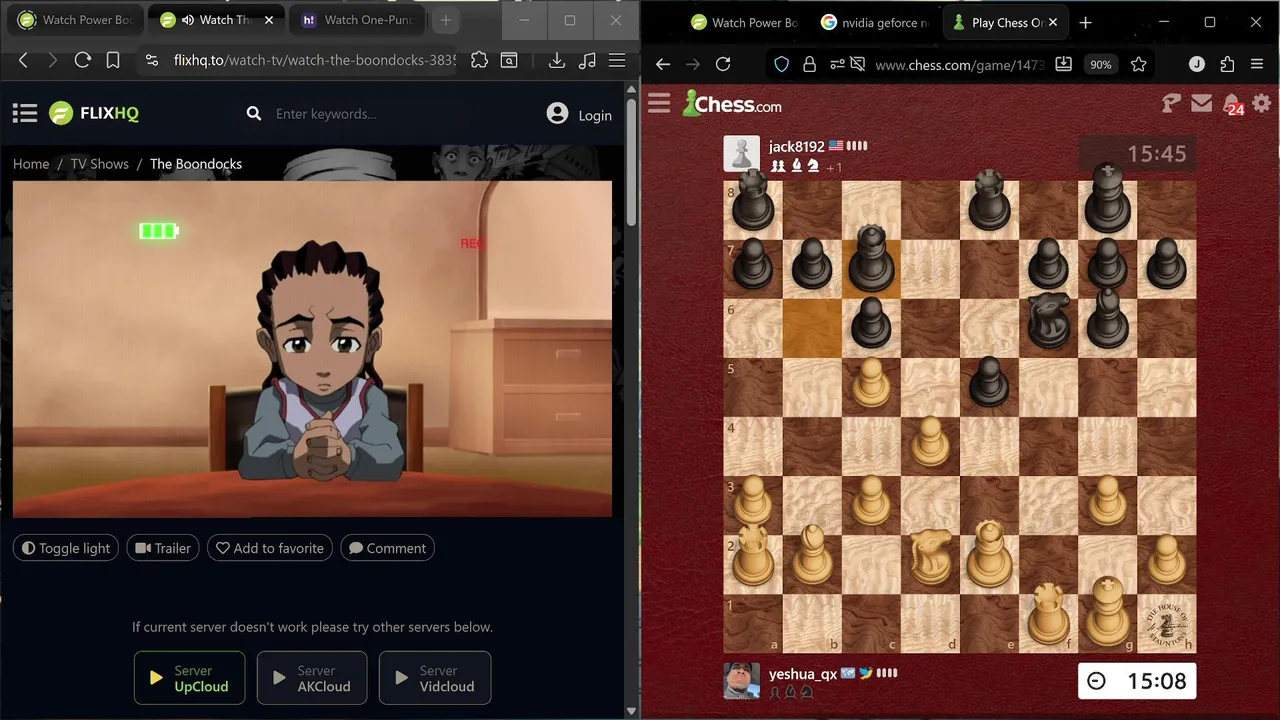Open the FlixHQ hamburger menu
The width and height of the screenshot is (1280, 720).
click(25, 113)
